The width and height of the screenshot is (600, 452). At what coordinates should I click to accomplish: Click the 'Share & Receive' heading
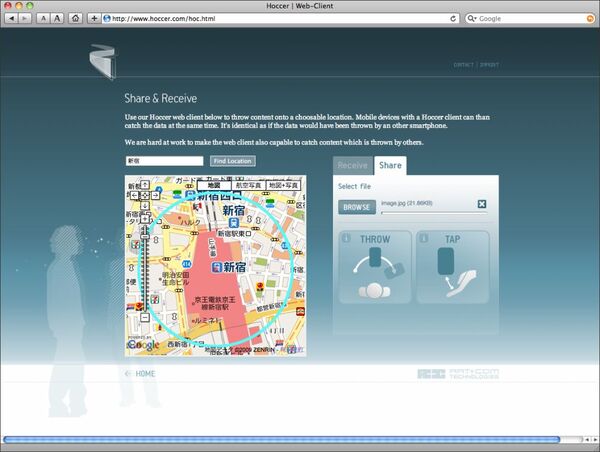(x=161, y=98)
